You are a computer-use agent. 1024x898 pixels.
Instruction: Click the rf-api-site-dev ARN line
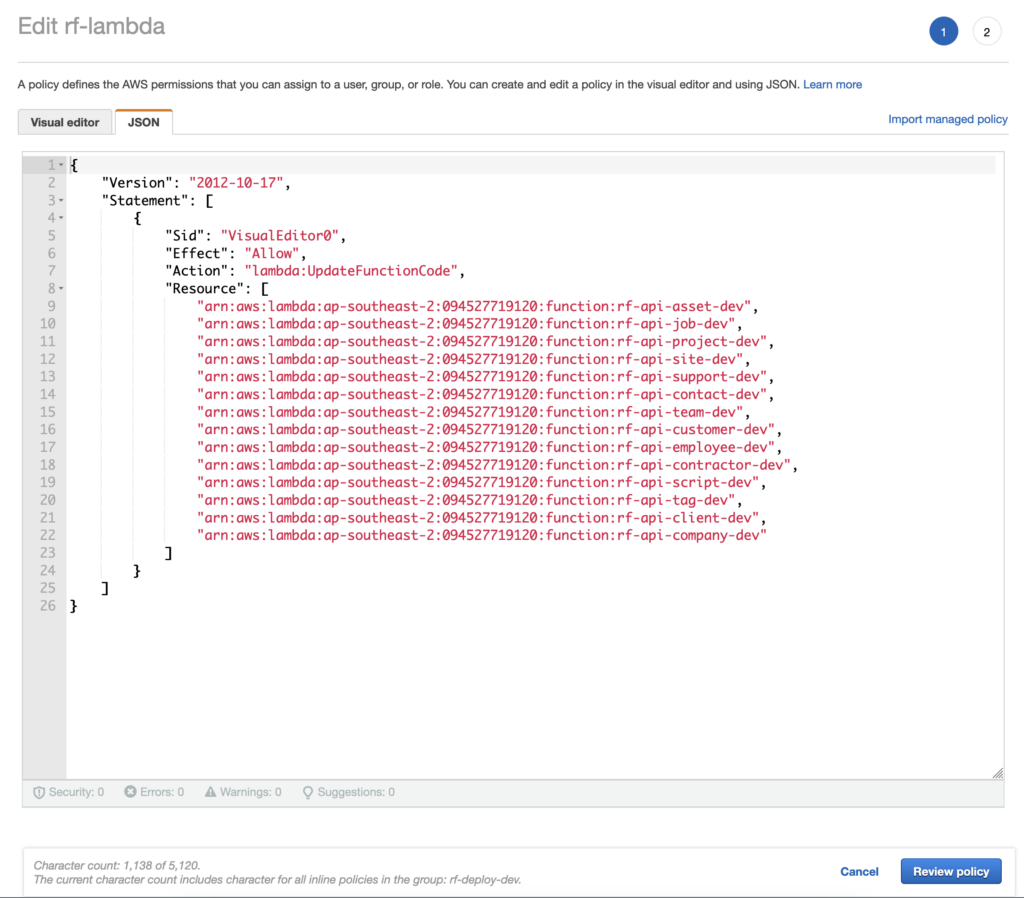click(470, 359)
